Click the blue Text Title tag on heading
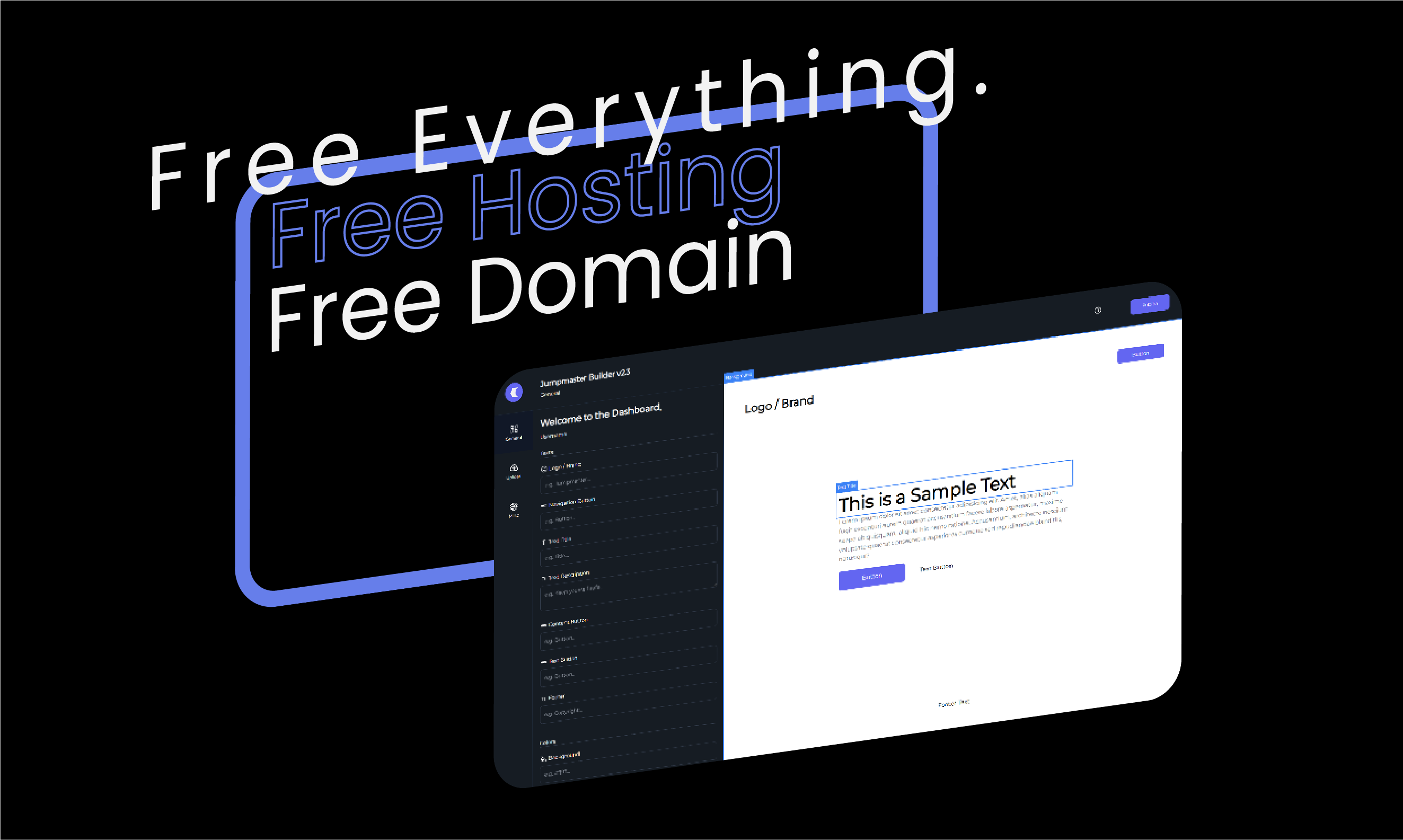1403x840 pixels. 847,486
